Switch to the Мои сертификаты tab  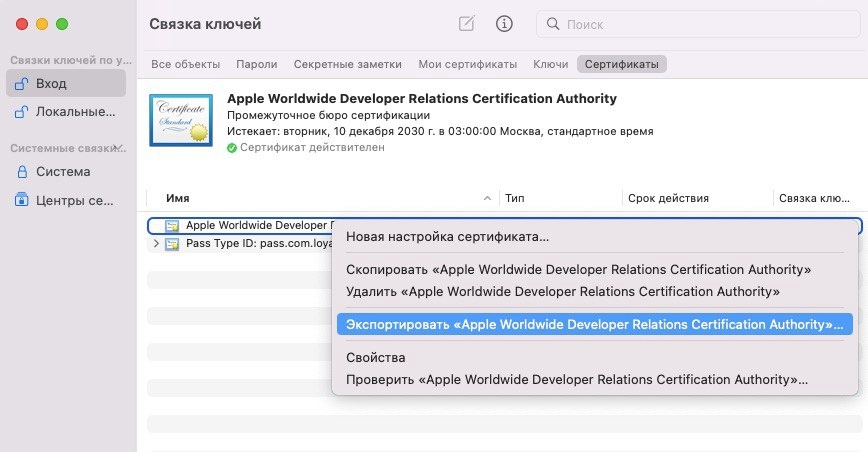click(x=467, y=64)
